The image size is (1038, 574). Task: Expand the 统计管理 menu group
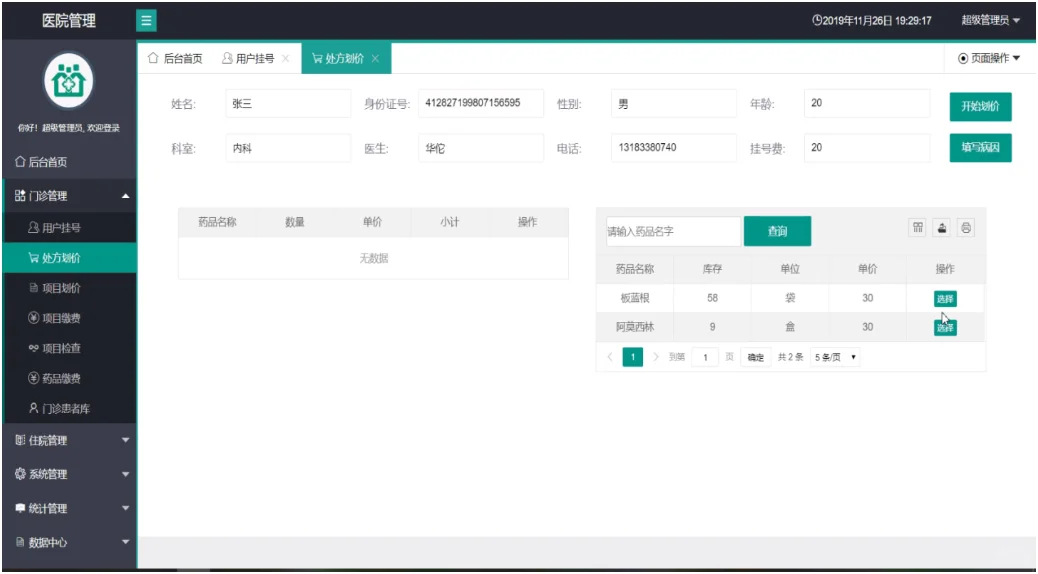pos(69,508)
